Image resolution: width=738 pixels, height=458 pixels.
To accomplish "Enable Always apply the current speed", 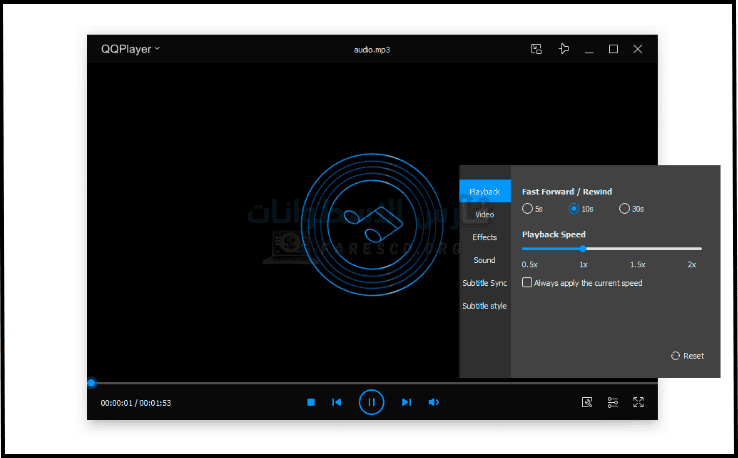I will click(x=528, y=283).
